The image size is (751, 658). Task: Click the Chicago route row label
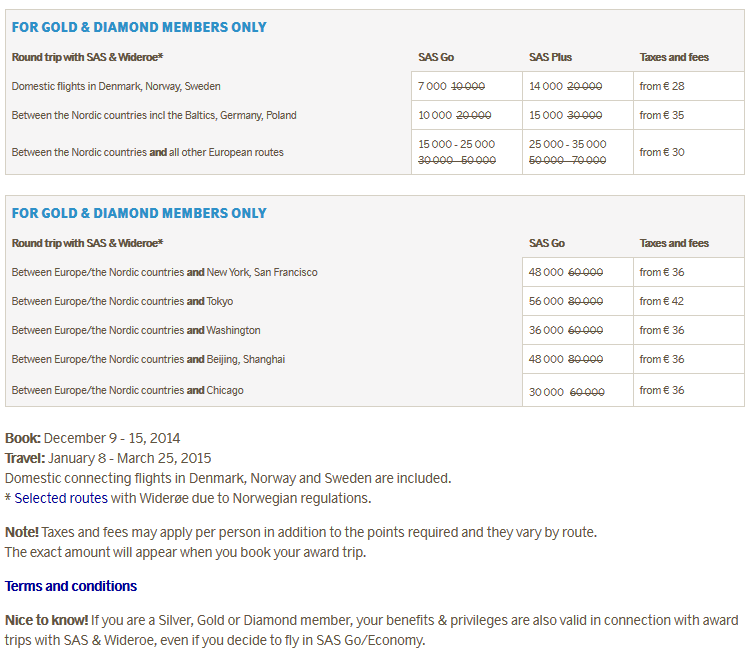[x=127, y=390]
